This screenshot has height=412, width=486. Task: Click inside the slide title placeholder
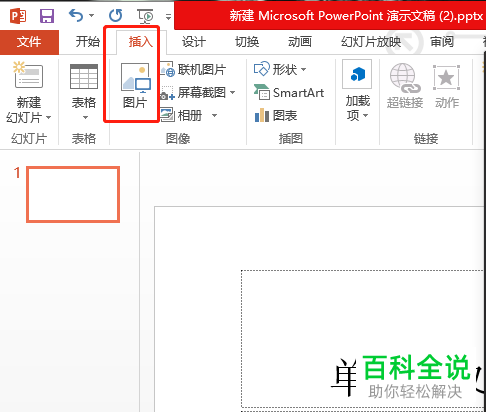pyautogui.click(x=362, y=339)
